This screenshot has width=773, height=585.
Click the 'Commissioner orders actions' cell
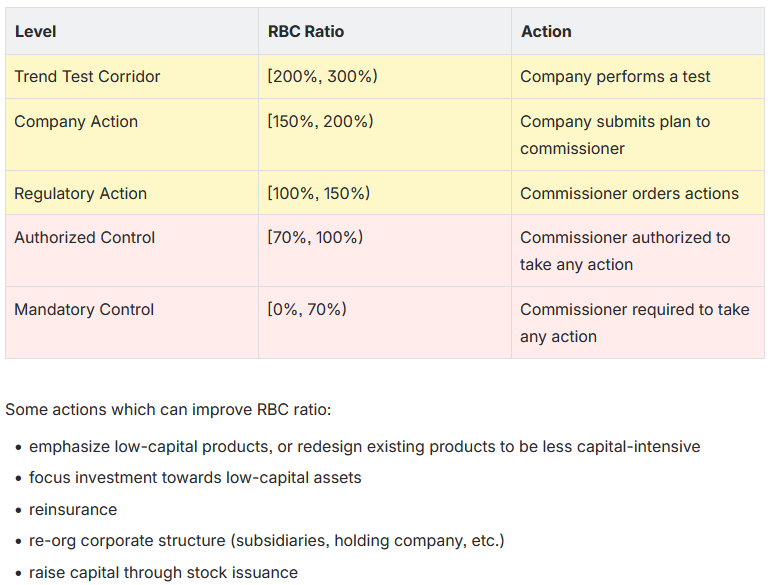click(629, 193)
